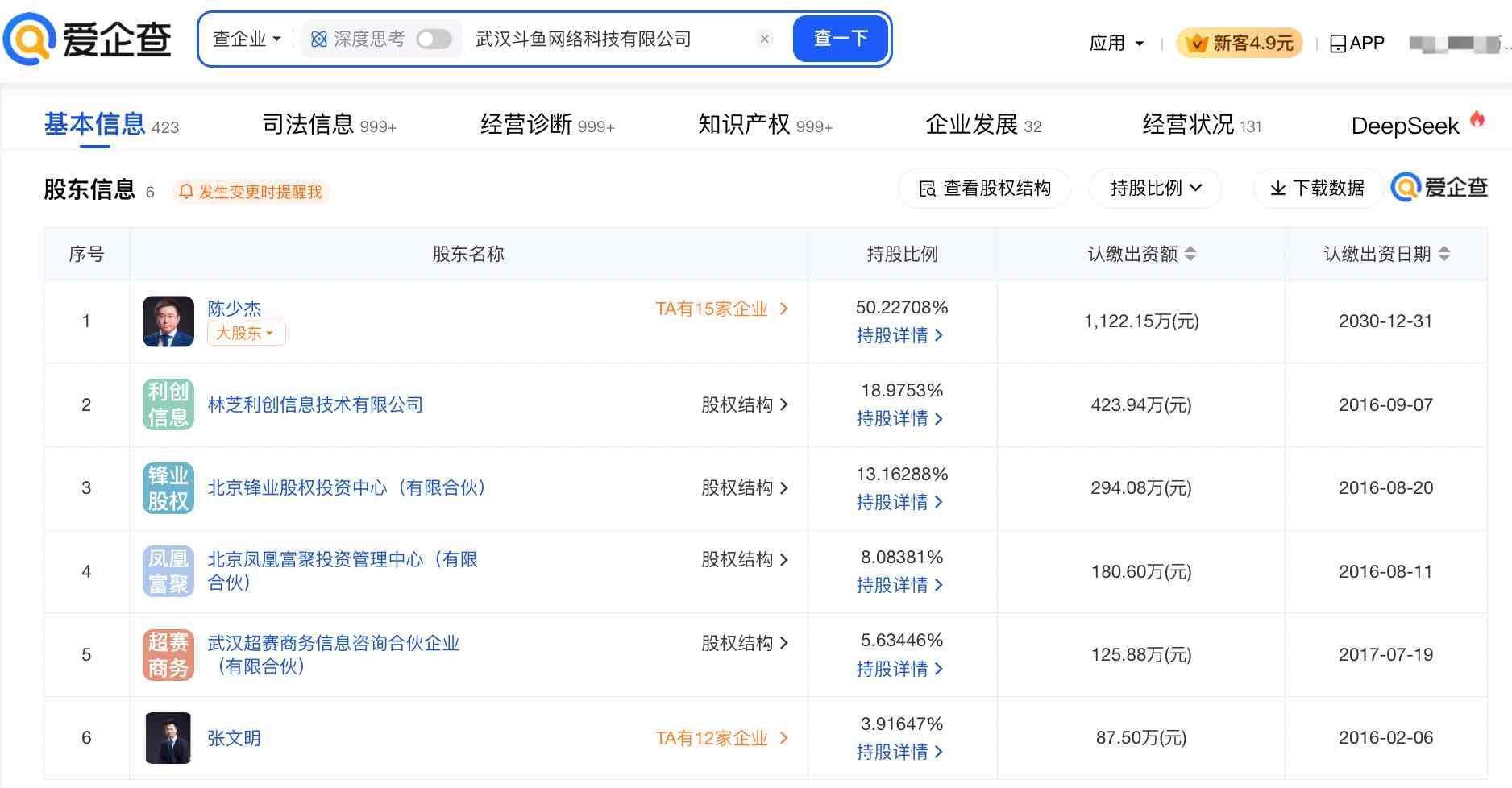View 持股详情 for the 5.63446% row
The width and height of the screenshot is (1512, 788).
click(x=899, y=669)
